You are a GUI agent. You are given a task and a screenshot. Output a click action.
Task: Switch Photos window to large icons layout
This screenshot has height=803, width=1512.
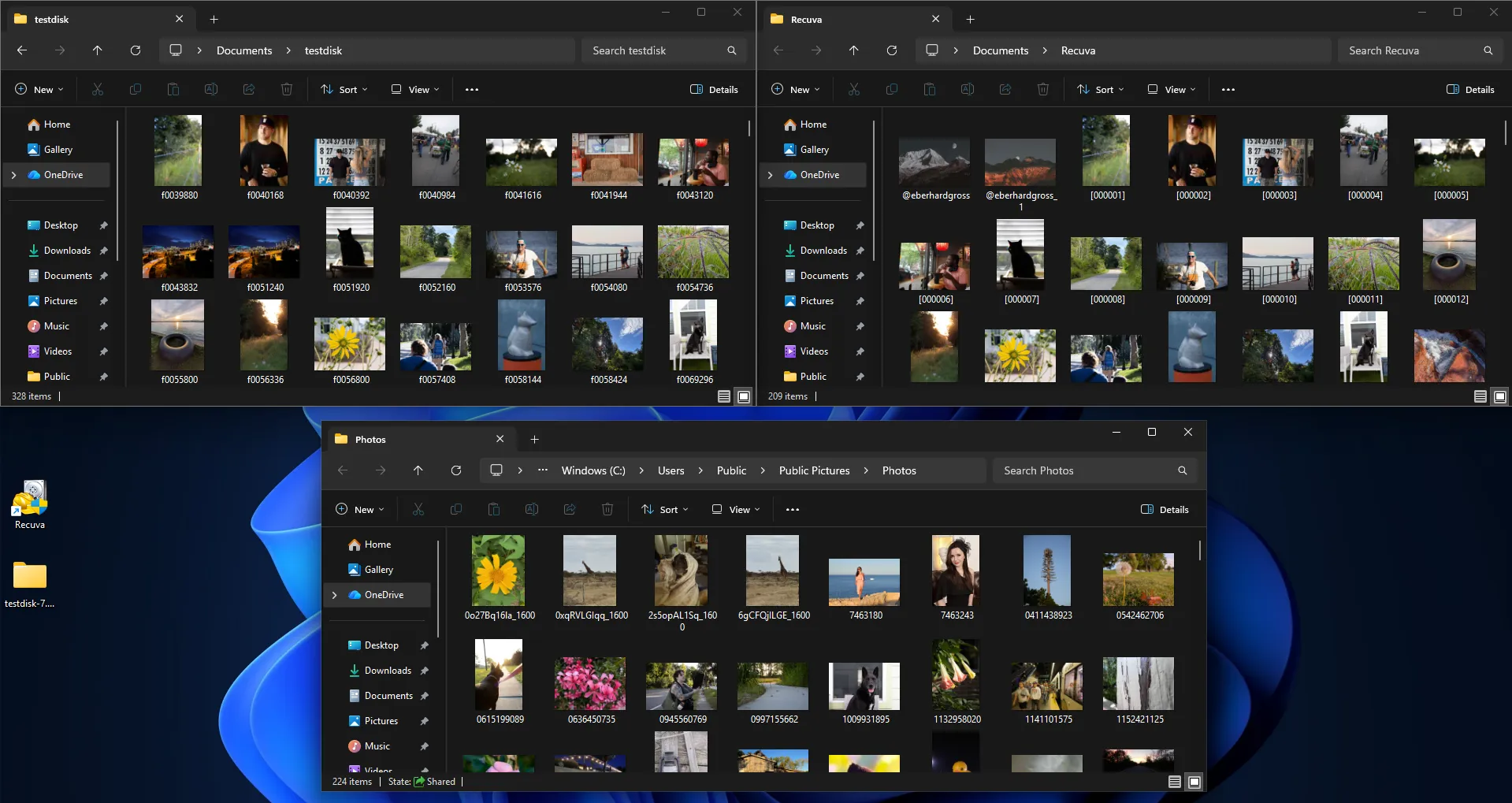[1194, 781]
